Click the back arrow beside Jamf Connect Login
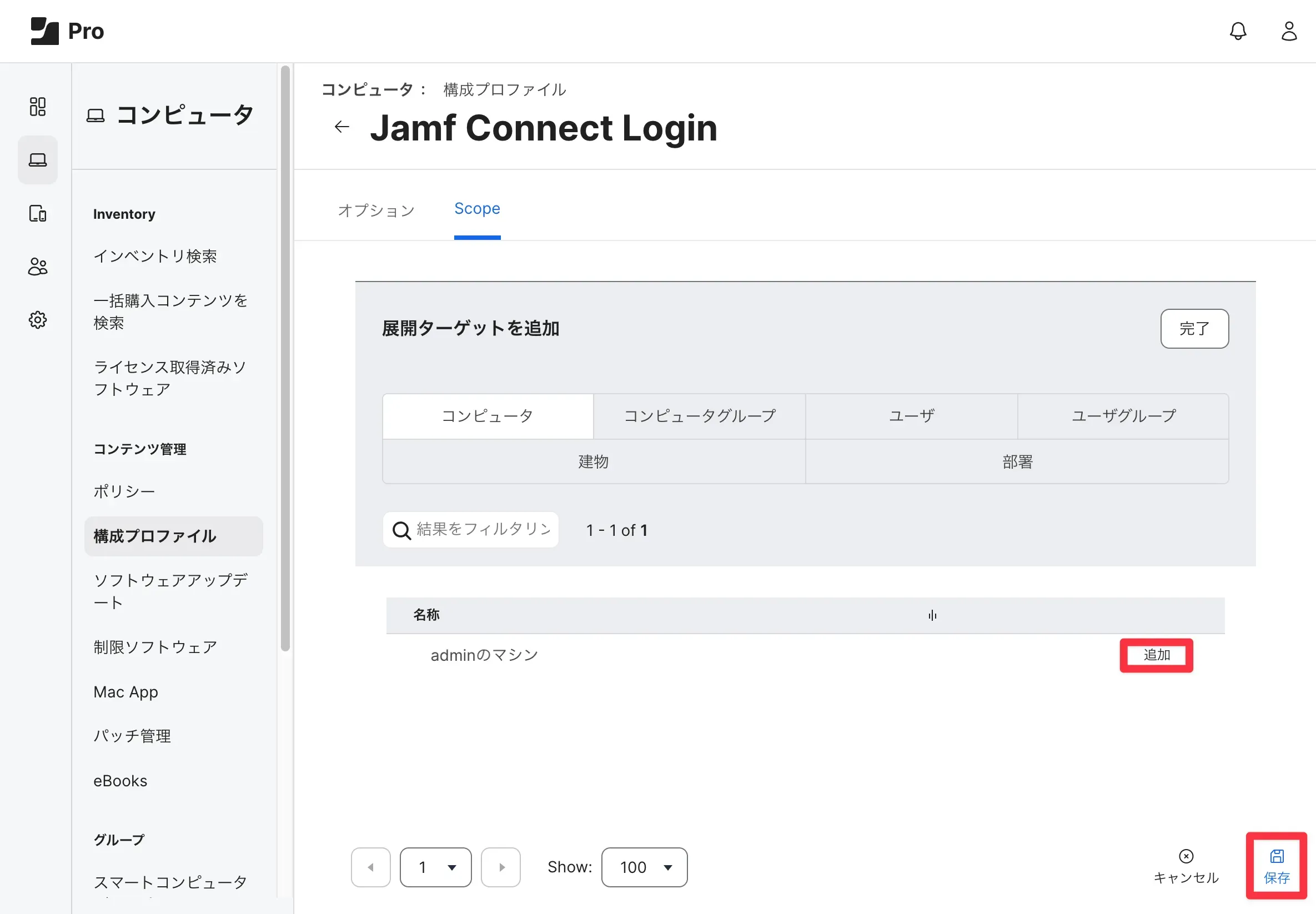 click(x=342, y=127)
